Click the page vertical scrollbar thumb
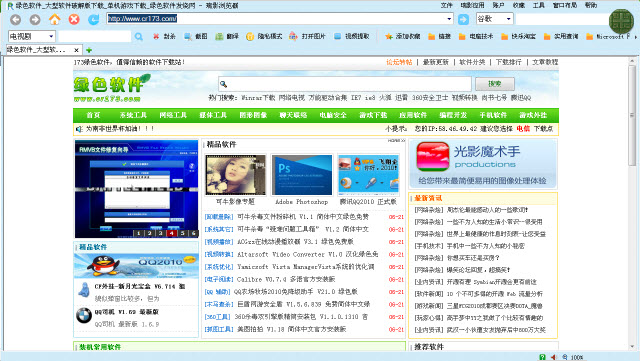The width and height of the screenshot is (640, 361). (632, 117)
